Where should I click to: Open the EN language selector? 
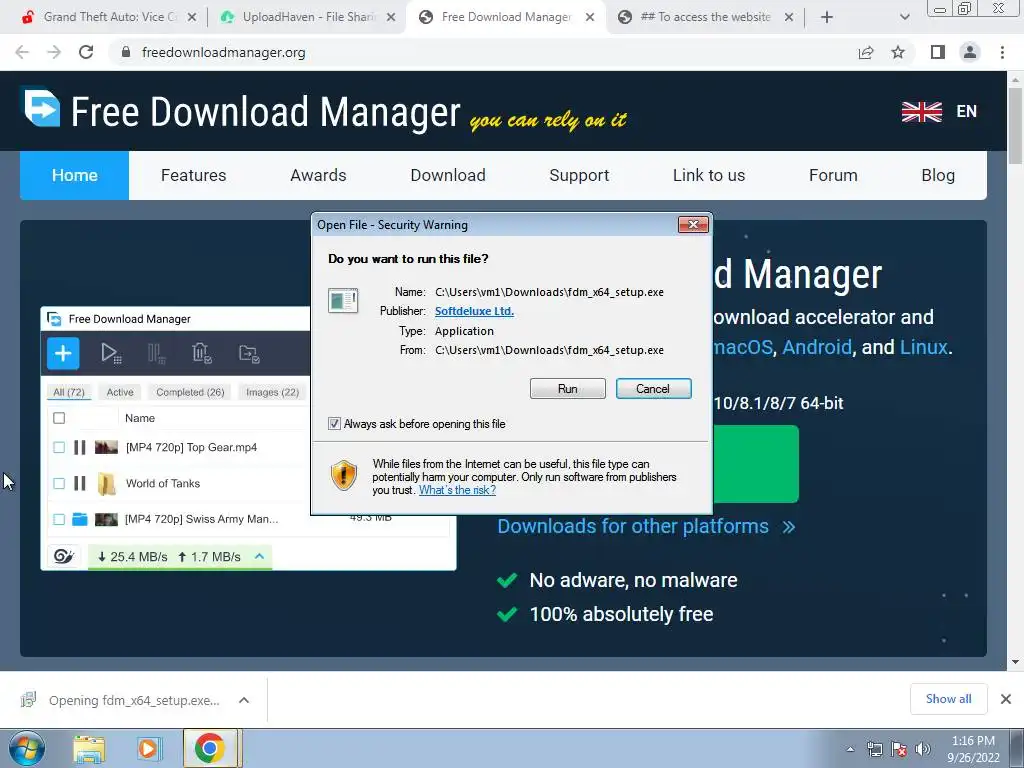click(x=967, y=112)
